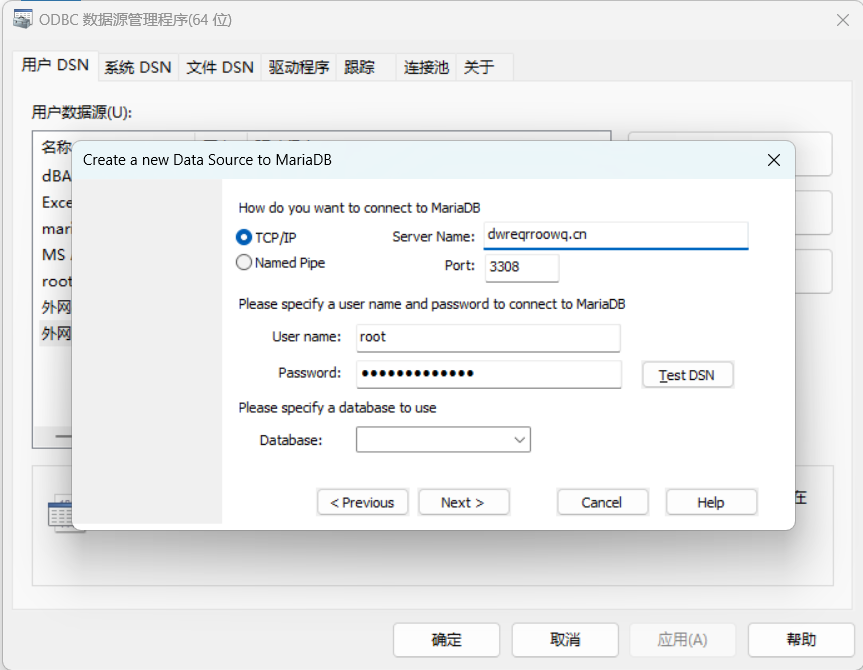The height and width of the screenshot is (670, 863).
Task: Select the Exce data source row
Action: pyautogui.click(x=56, y=203)
